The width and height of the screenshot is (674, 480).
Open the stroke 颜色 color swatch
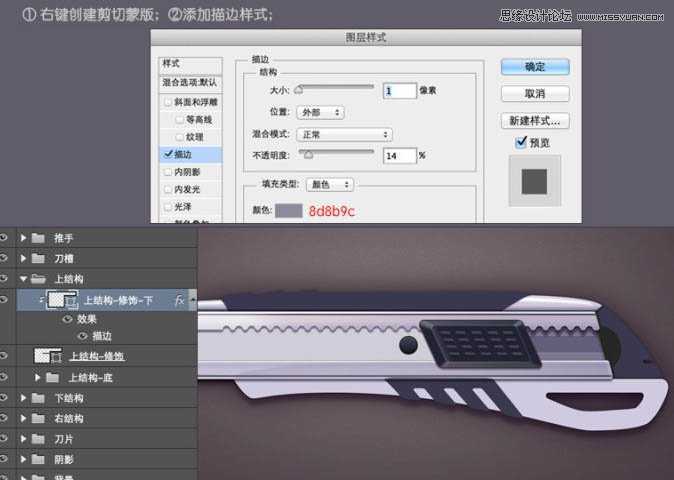288,211
